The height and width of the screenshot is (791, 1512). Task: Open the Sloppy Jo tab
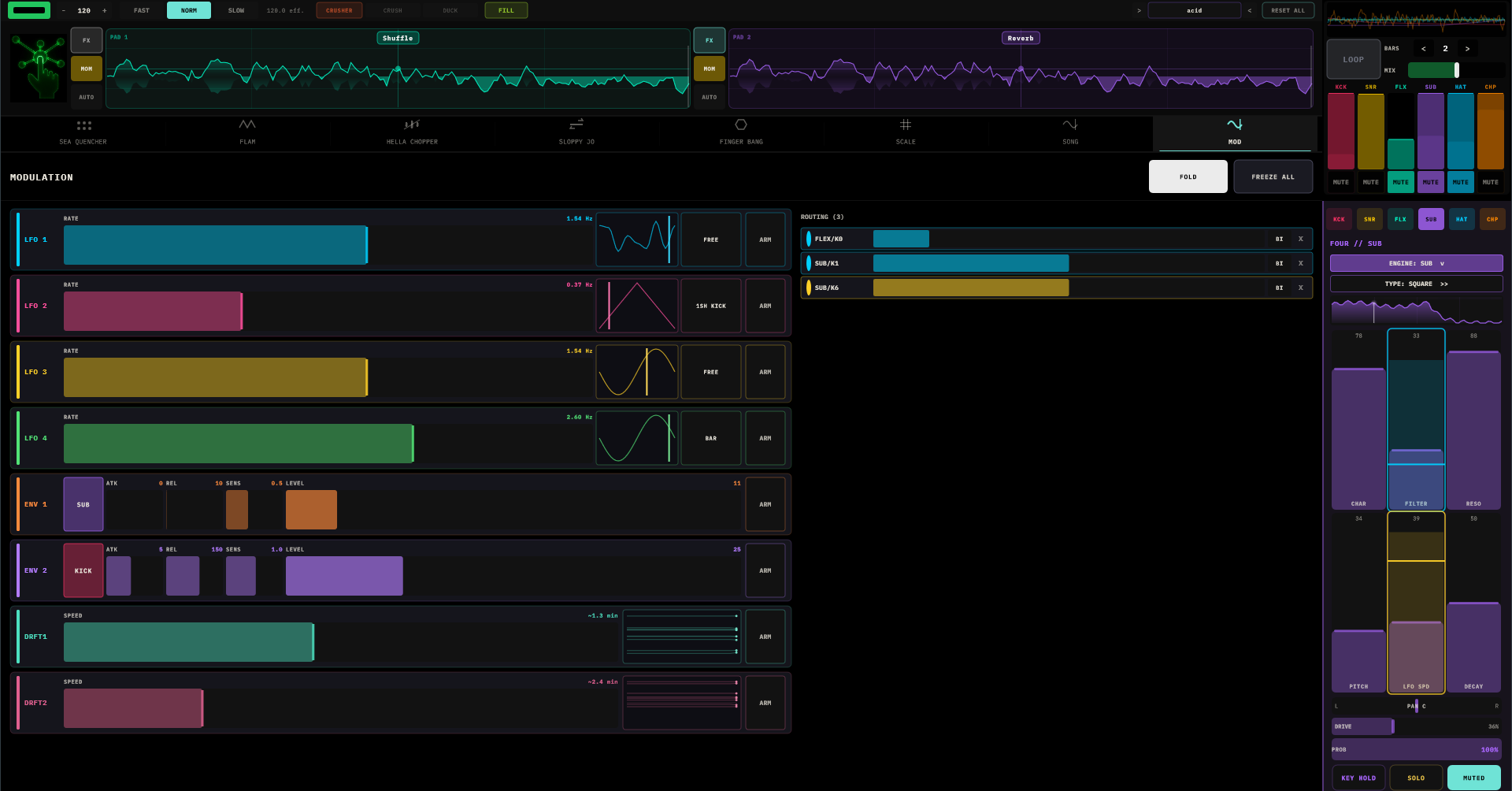[576, 133]
